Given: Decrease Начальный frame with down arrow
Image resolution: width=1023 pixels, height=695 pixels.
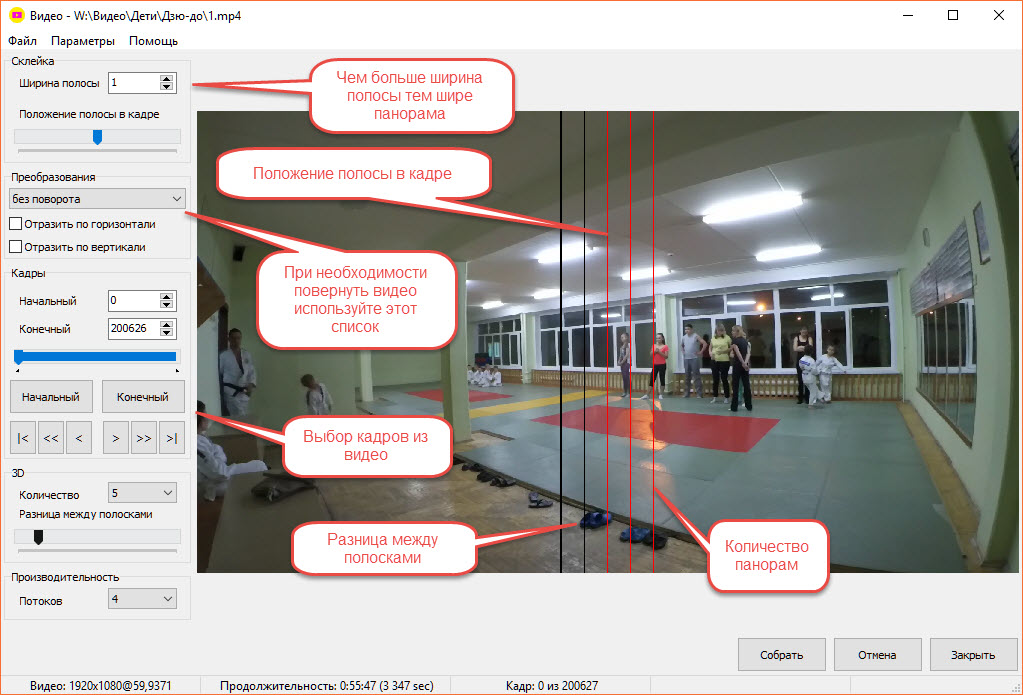Looking at the screenshot, I should pos(167,305).
